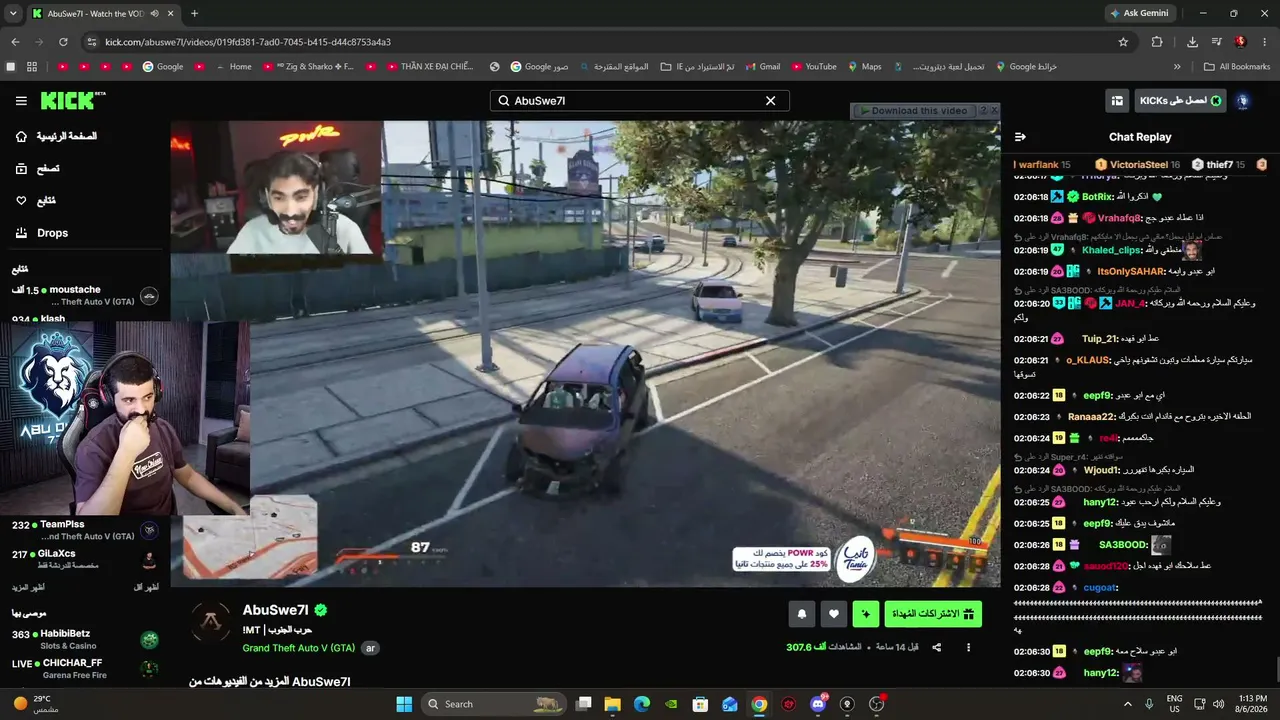Open Chrome downloads icon
This screenshot has width=1280, height=720.
[1192, 42]
